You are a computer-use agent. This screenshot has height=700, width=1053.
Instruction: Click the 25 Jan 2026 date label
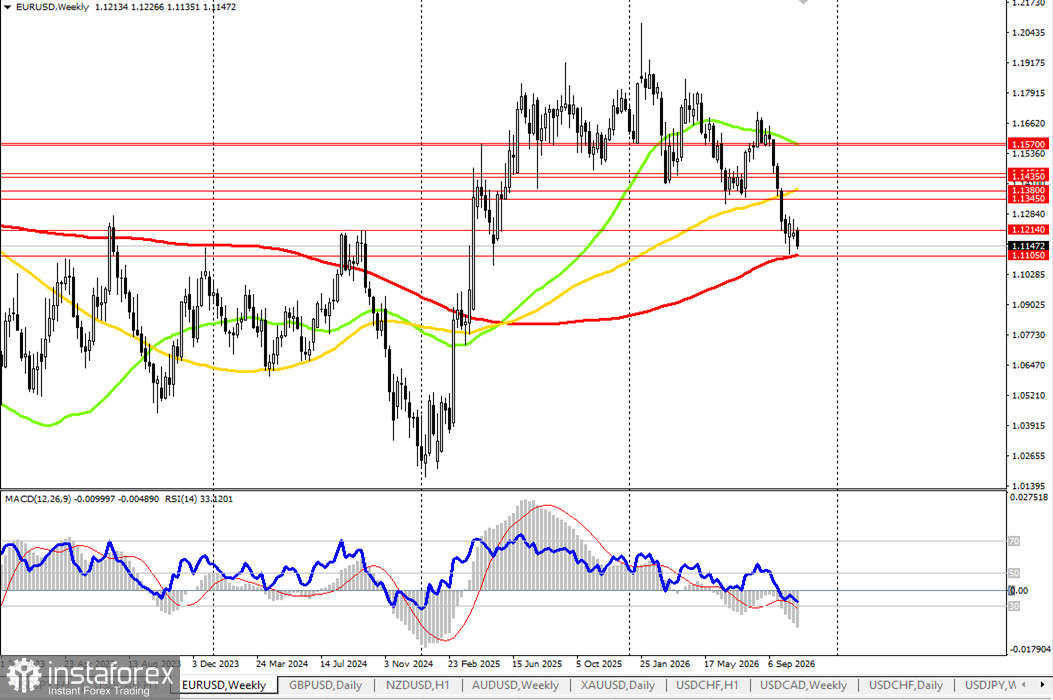coord(665,664)
